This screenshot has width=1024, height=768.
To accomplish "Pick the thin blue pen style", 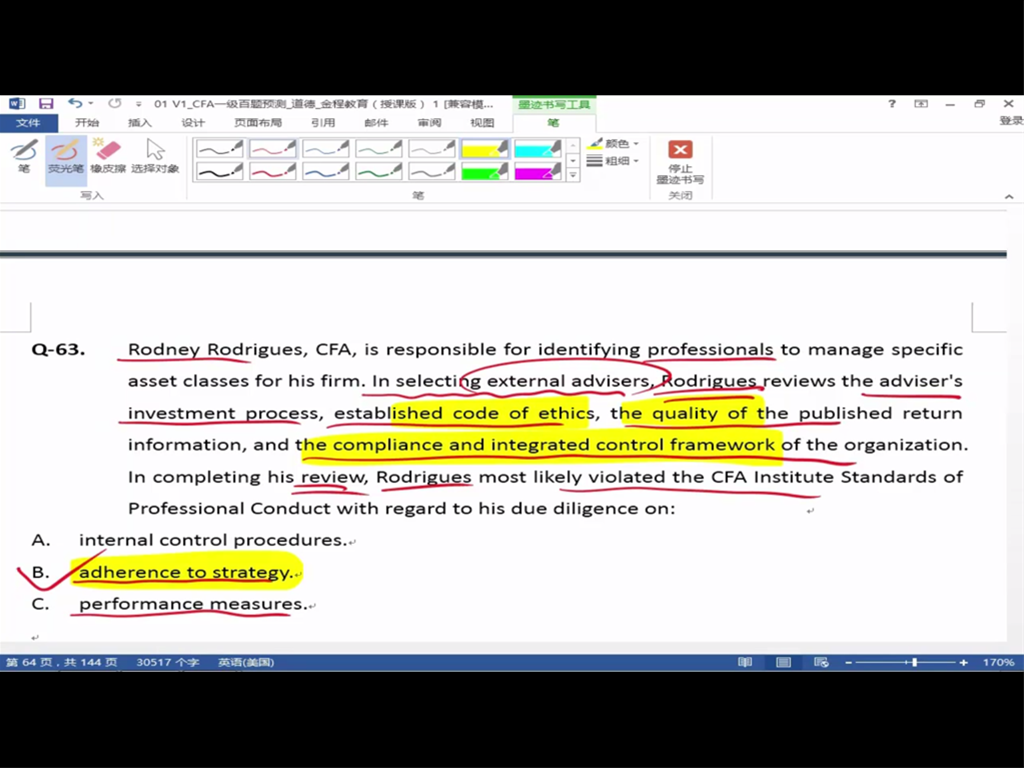I will (x=325, y=150).
